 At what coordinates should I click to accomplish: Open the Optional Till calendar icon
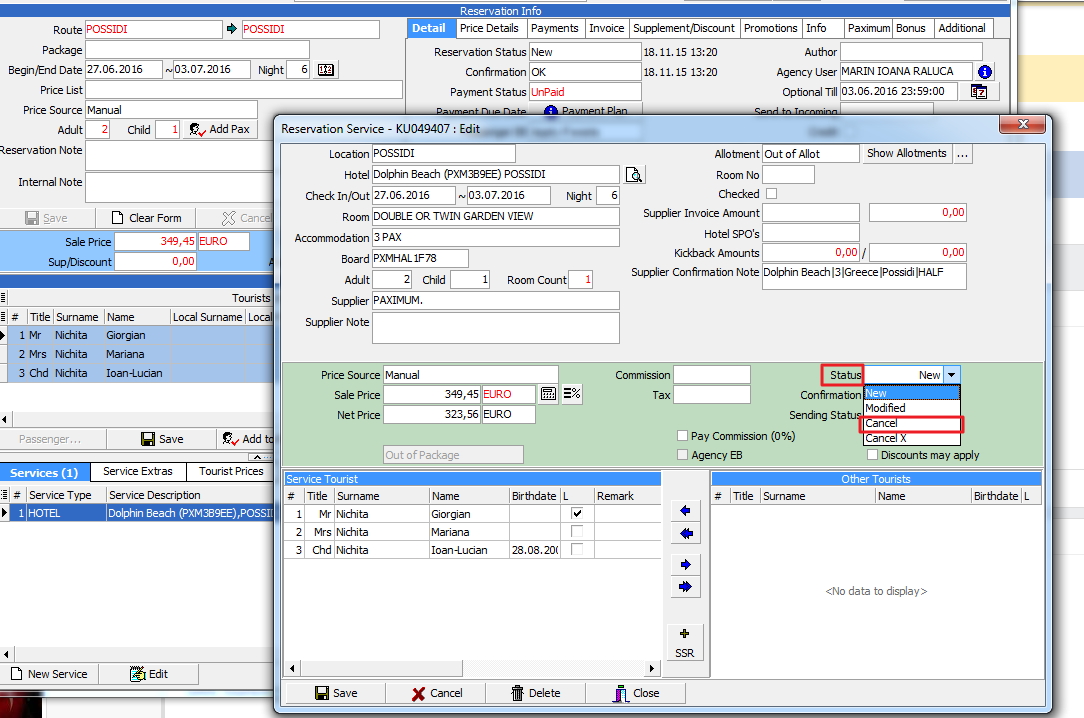978,91
